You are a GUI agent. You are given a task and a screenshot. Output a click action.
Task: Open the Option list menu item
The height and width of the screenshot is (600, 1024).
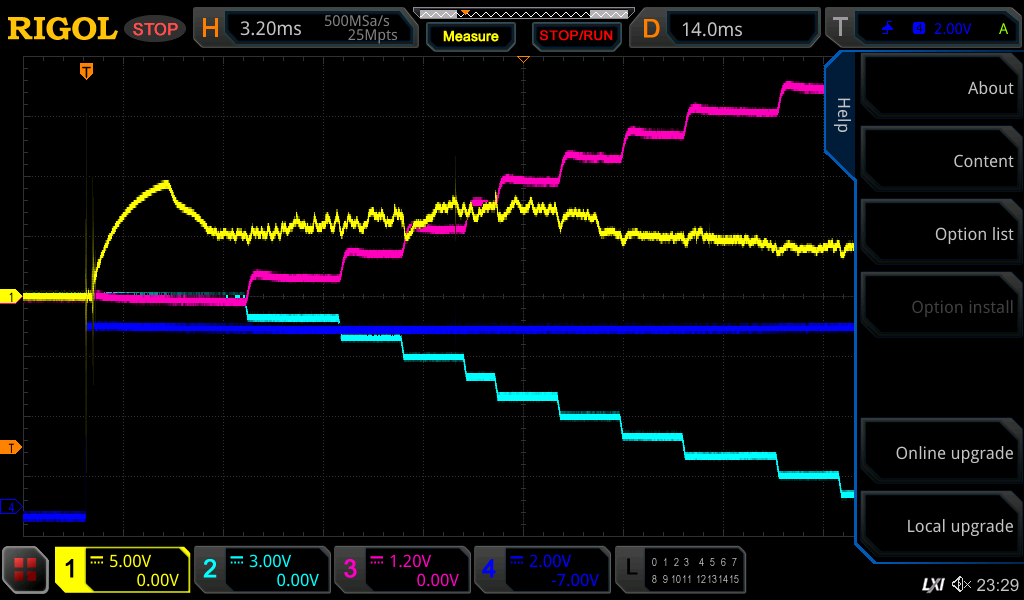pyautogui.click(x=940, y=234)
